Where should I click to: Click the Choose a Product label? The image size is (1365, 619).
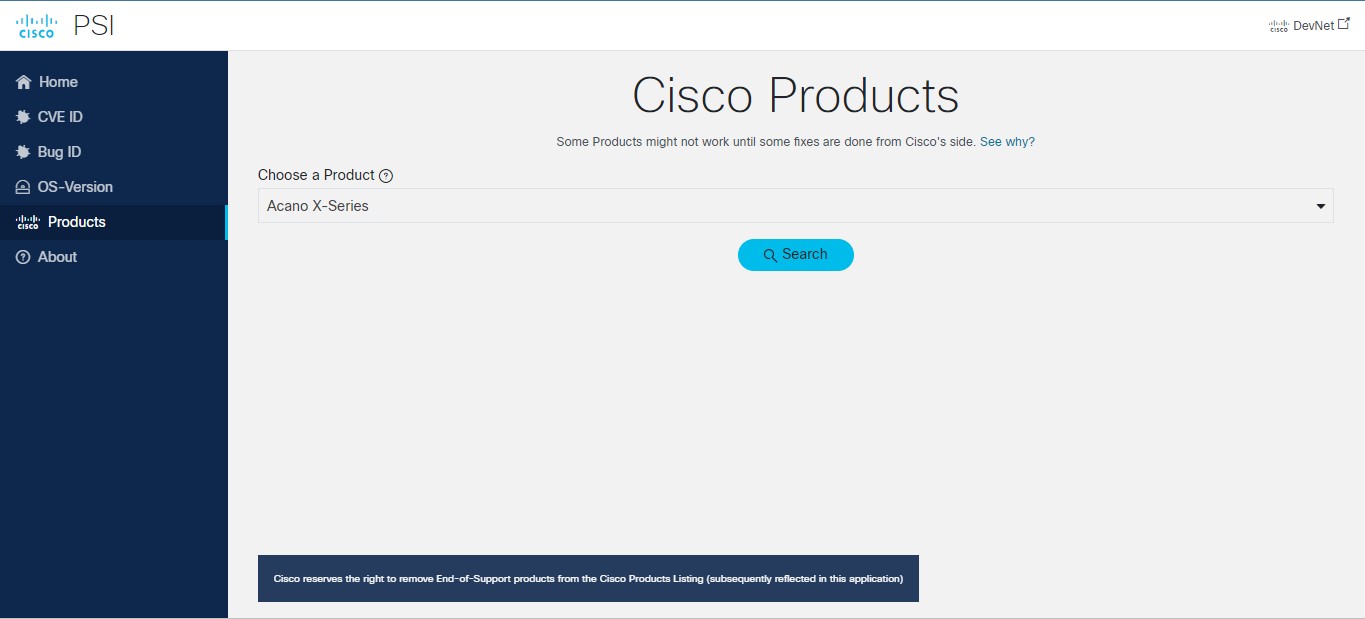316,175
